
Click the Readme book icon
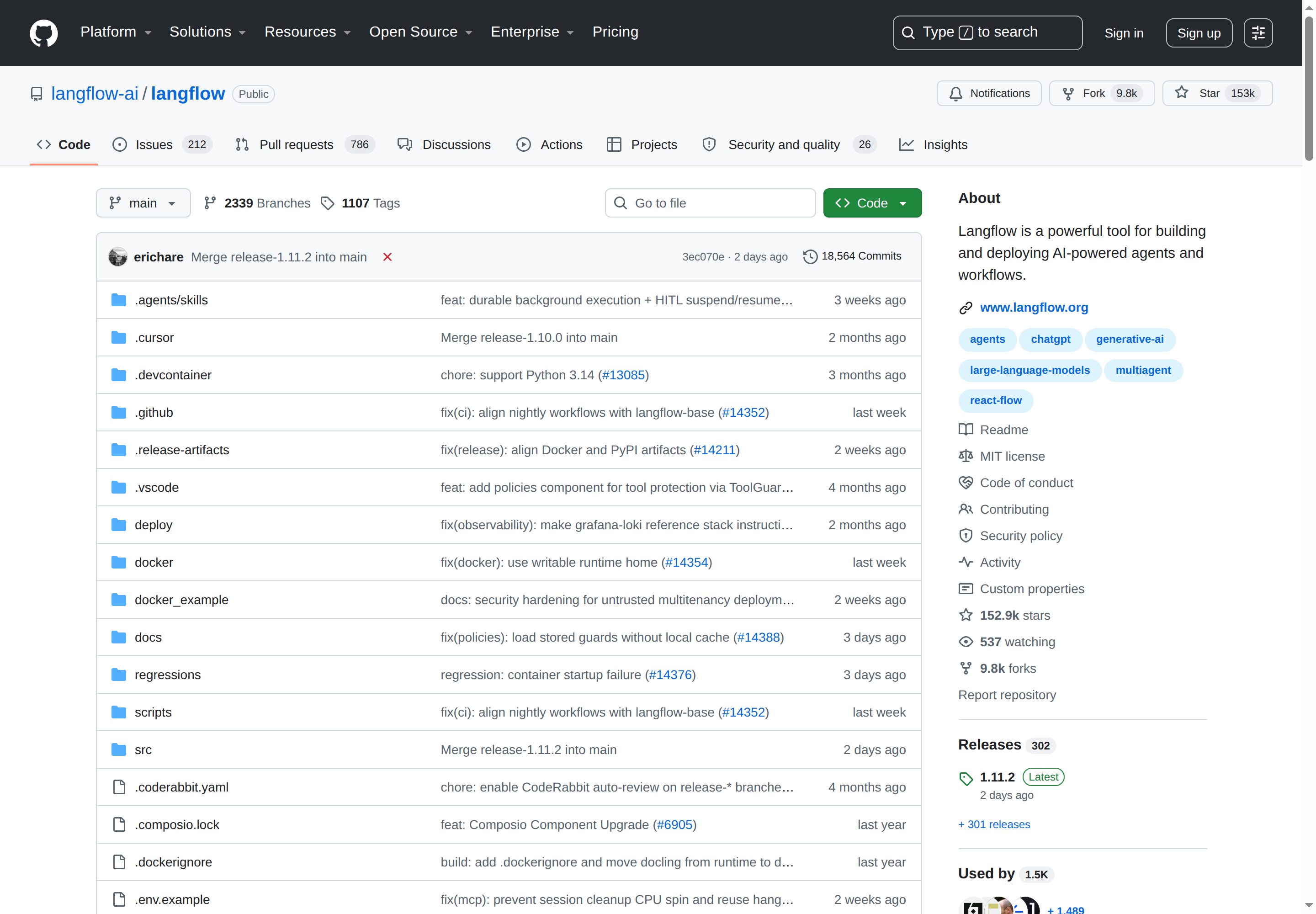pyautogui.click(x=966, y=430)
